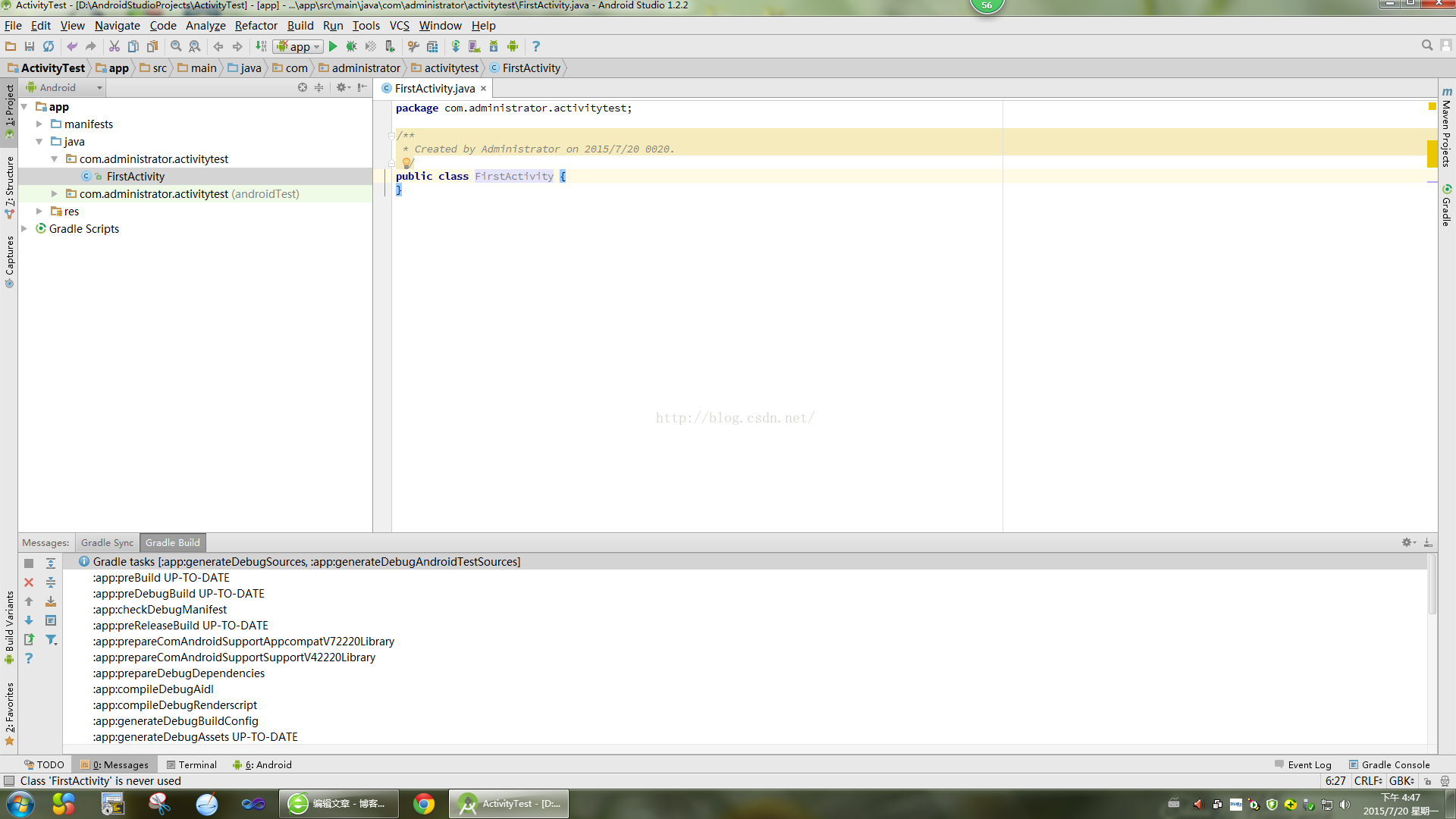Toggle the Project tool window sidebar button
Screen dimensions: 1456x819
tap(9, 111)
